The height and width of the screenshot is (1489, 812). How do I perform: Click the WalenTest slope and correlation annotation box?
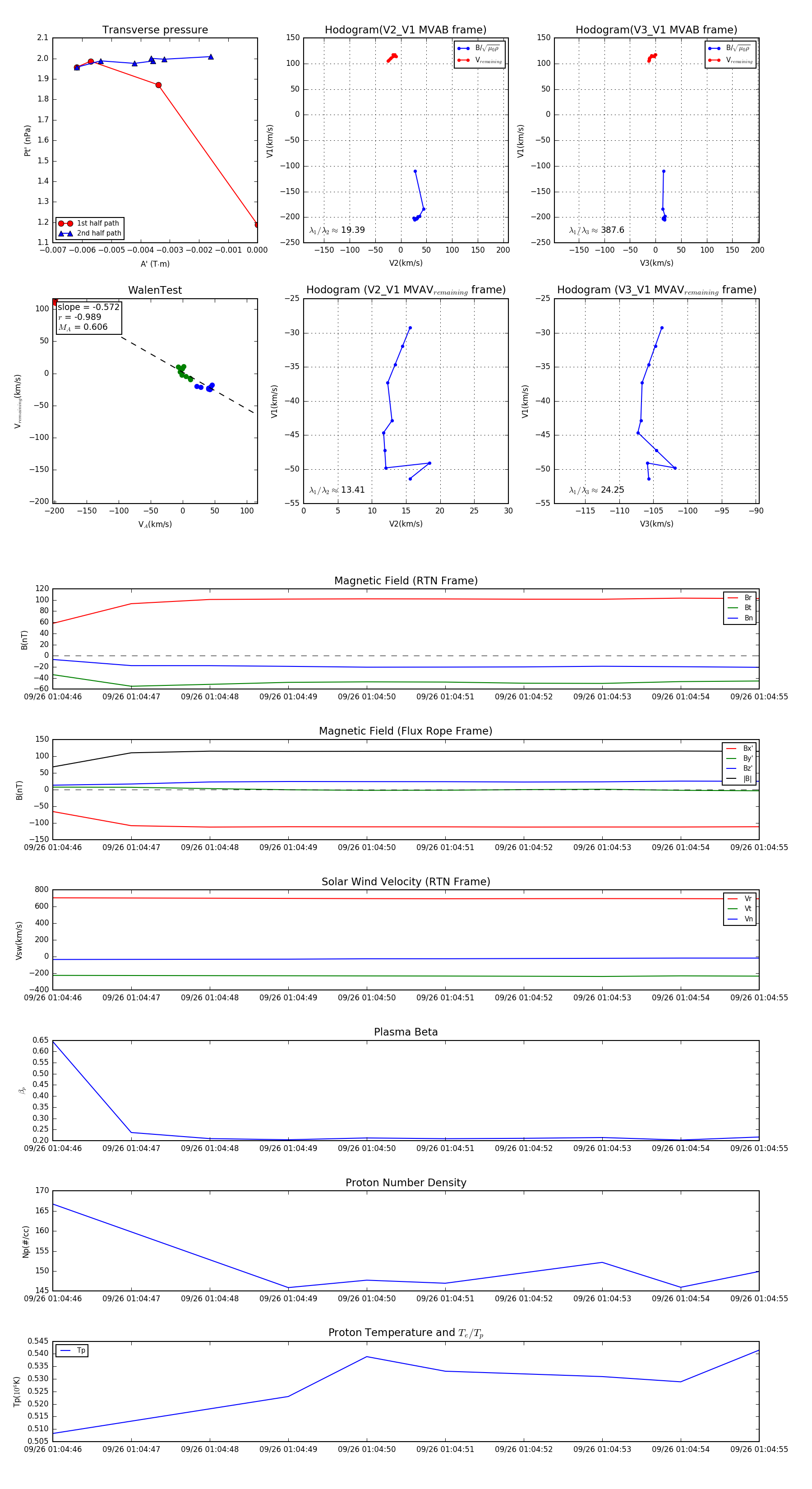point(88,317)
